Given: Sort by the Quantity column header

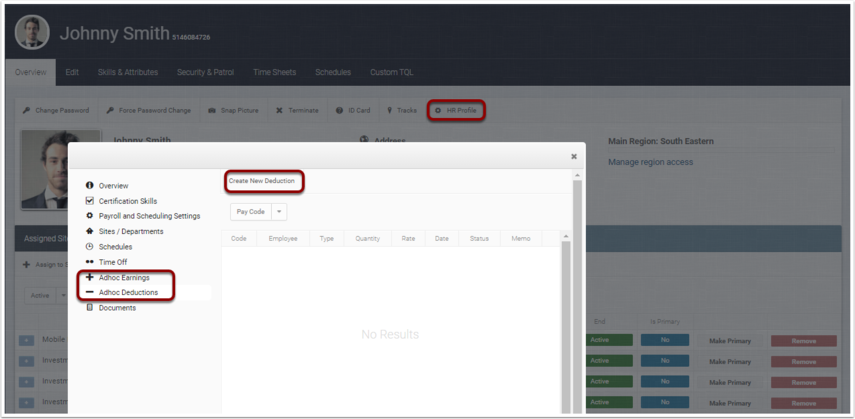Looking at the screenshot, I should [368, 238].
